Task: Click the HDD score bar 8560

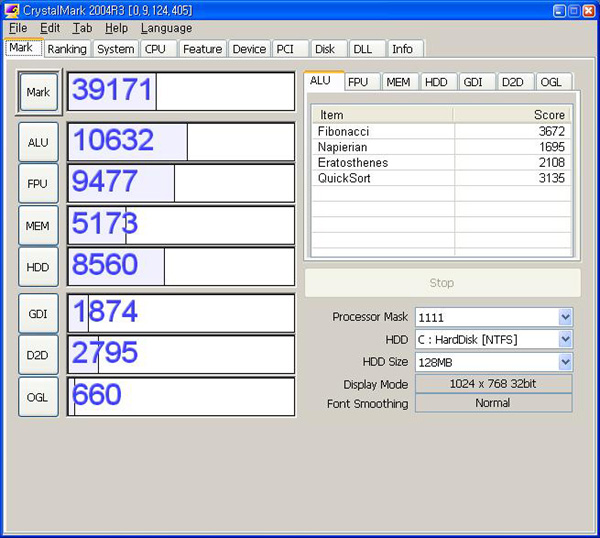Action: click(x=181, y=267)
